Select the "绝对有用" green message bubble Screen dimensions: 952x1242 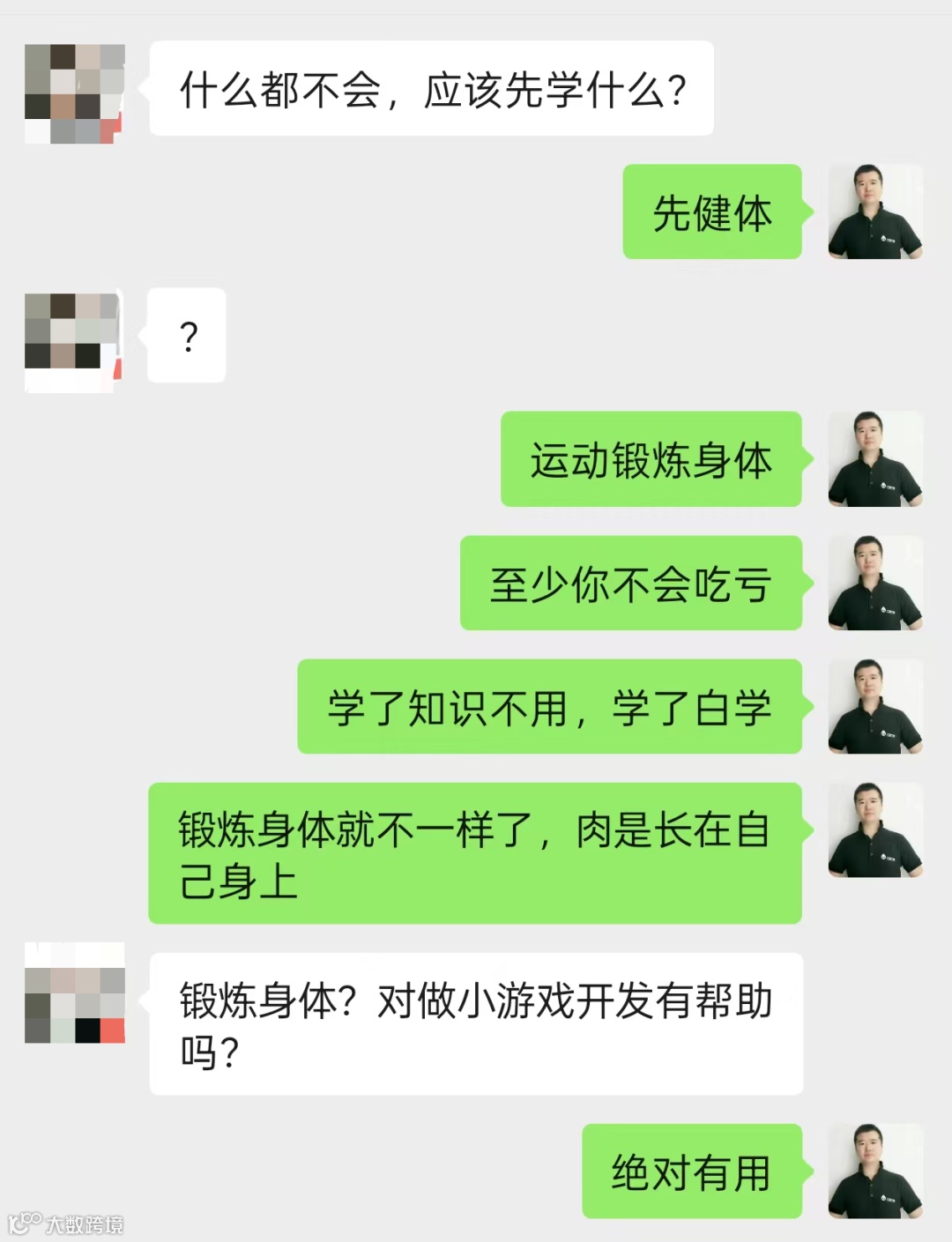coord(692,1171)
